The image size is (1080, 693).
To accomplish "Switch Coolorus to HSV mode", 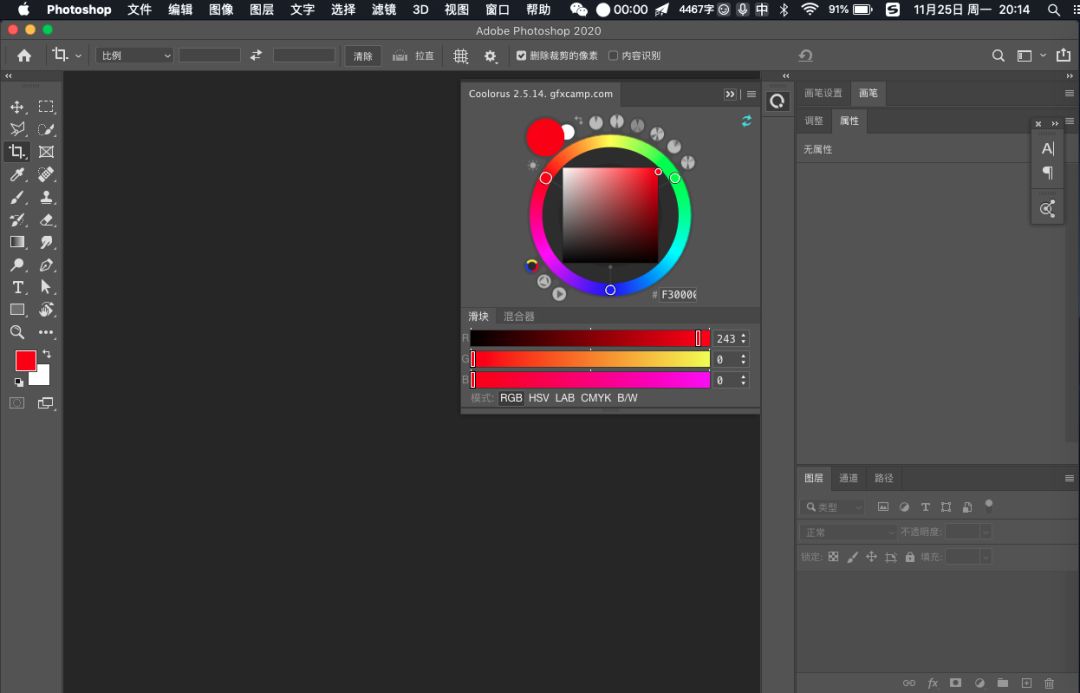I will pyautogui.click(x=539, y=398).
